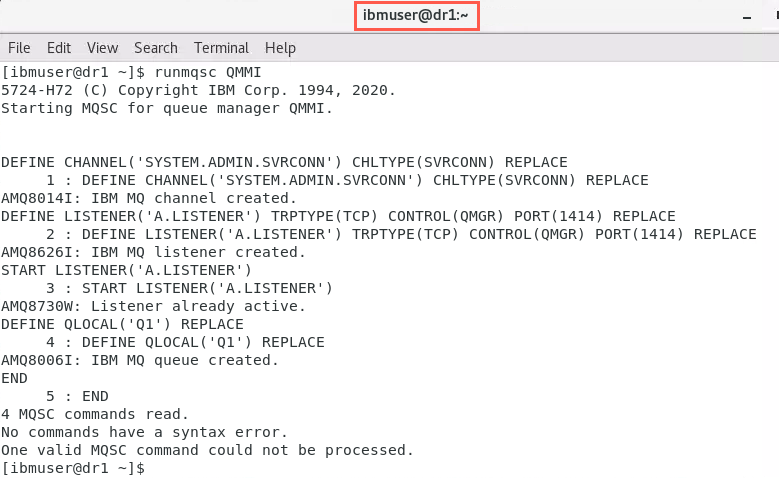Open the Edit menu

point(59,48)
